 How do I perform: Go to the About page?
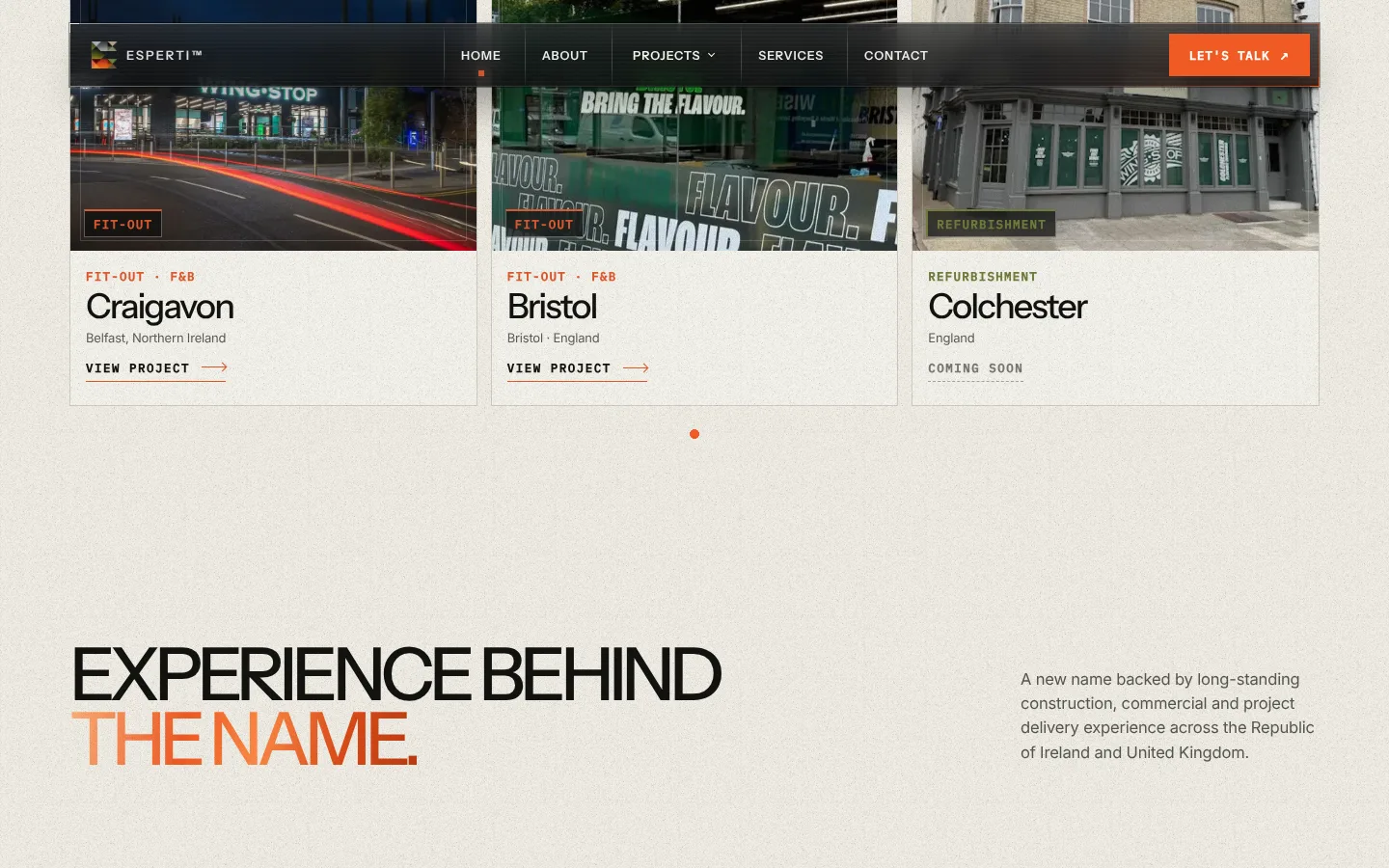[x=564, y=56]
